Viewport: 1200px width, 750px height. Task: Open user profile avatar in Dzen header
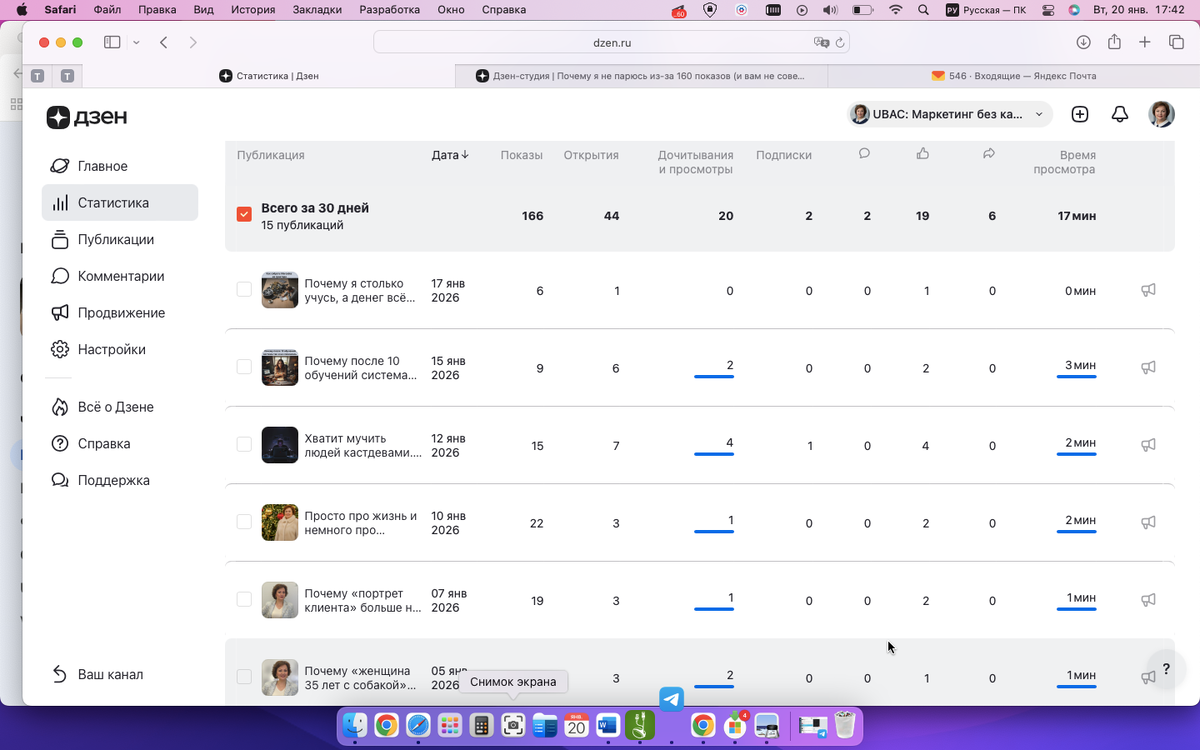pyautogui.click(x=1161, y=114)
